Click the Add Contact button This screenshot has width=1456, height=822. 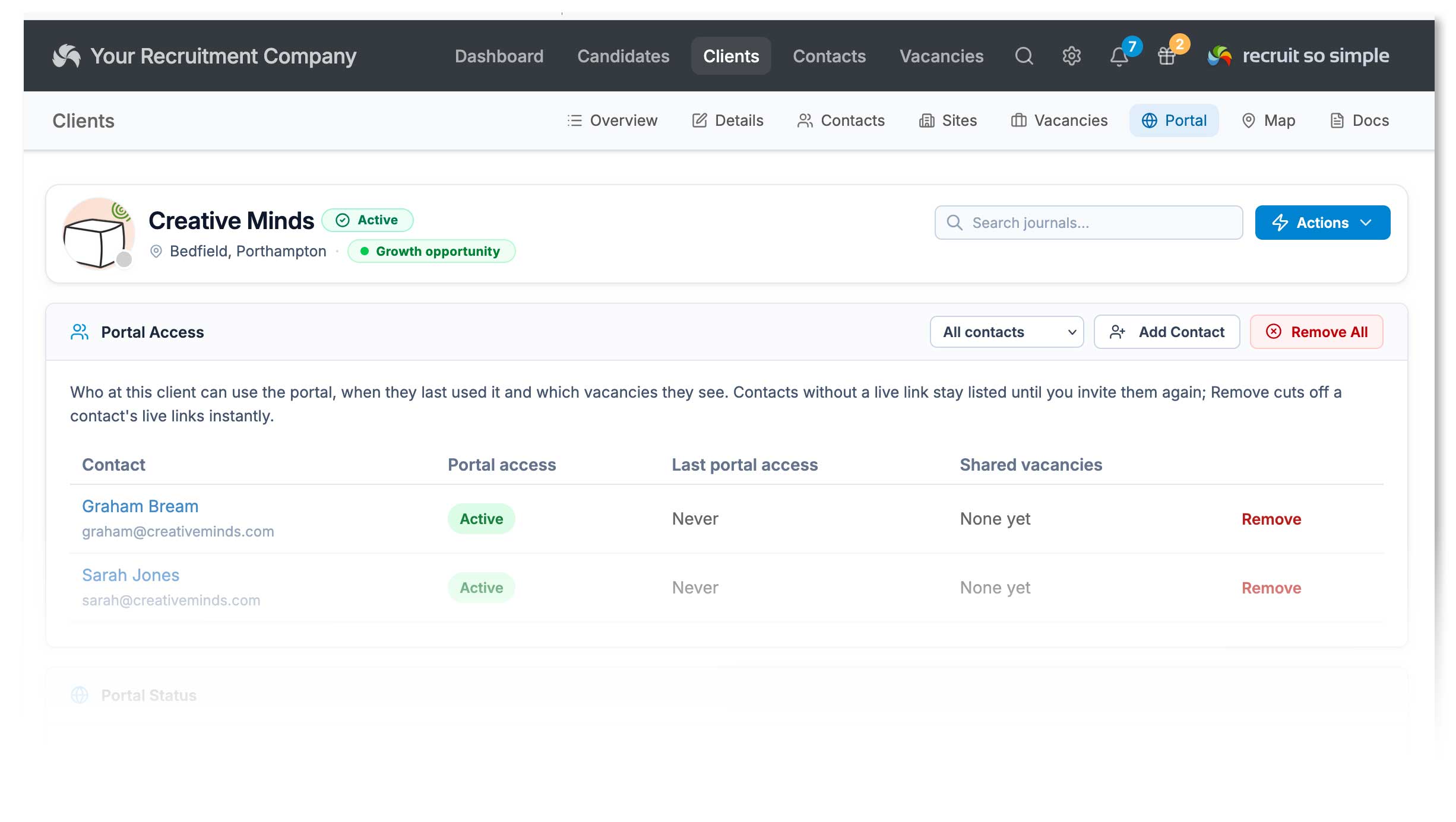pyautogui.click(x=1167, y=332)
